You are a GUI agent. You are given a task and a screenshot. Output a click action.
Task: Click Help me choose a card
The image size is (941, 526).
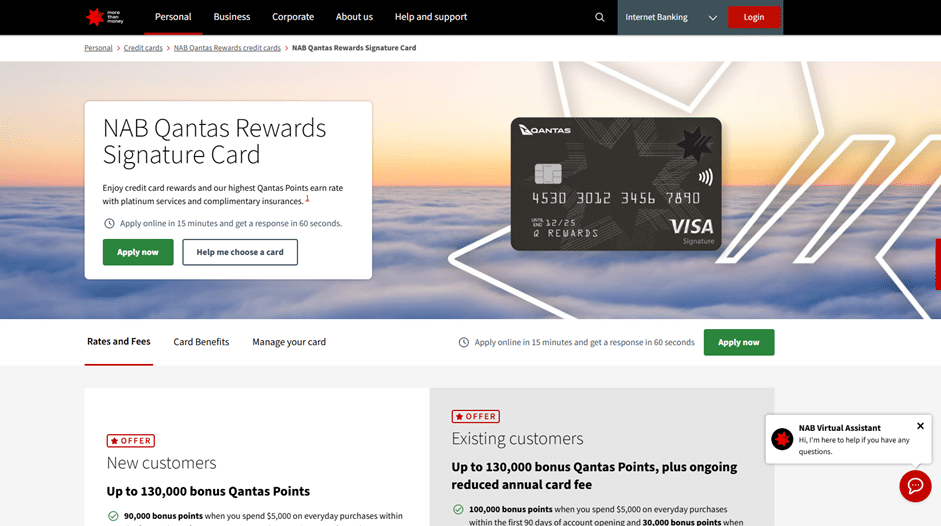(240, 252)
